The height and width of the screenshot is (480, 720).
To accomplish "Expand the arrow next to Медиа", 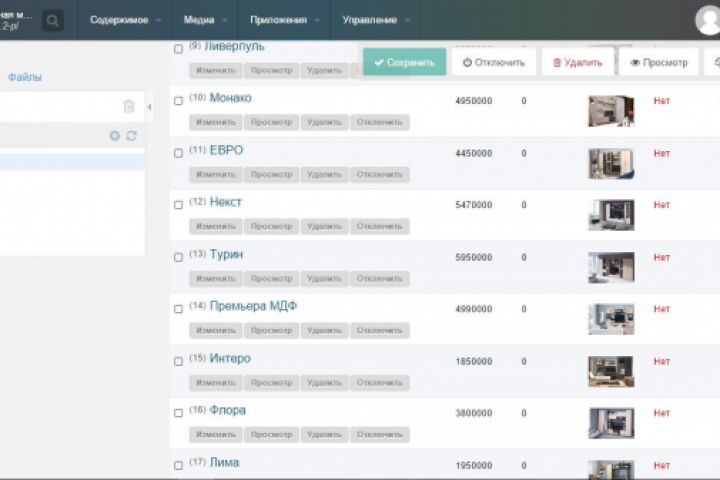I will (225, 20).
